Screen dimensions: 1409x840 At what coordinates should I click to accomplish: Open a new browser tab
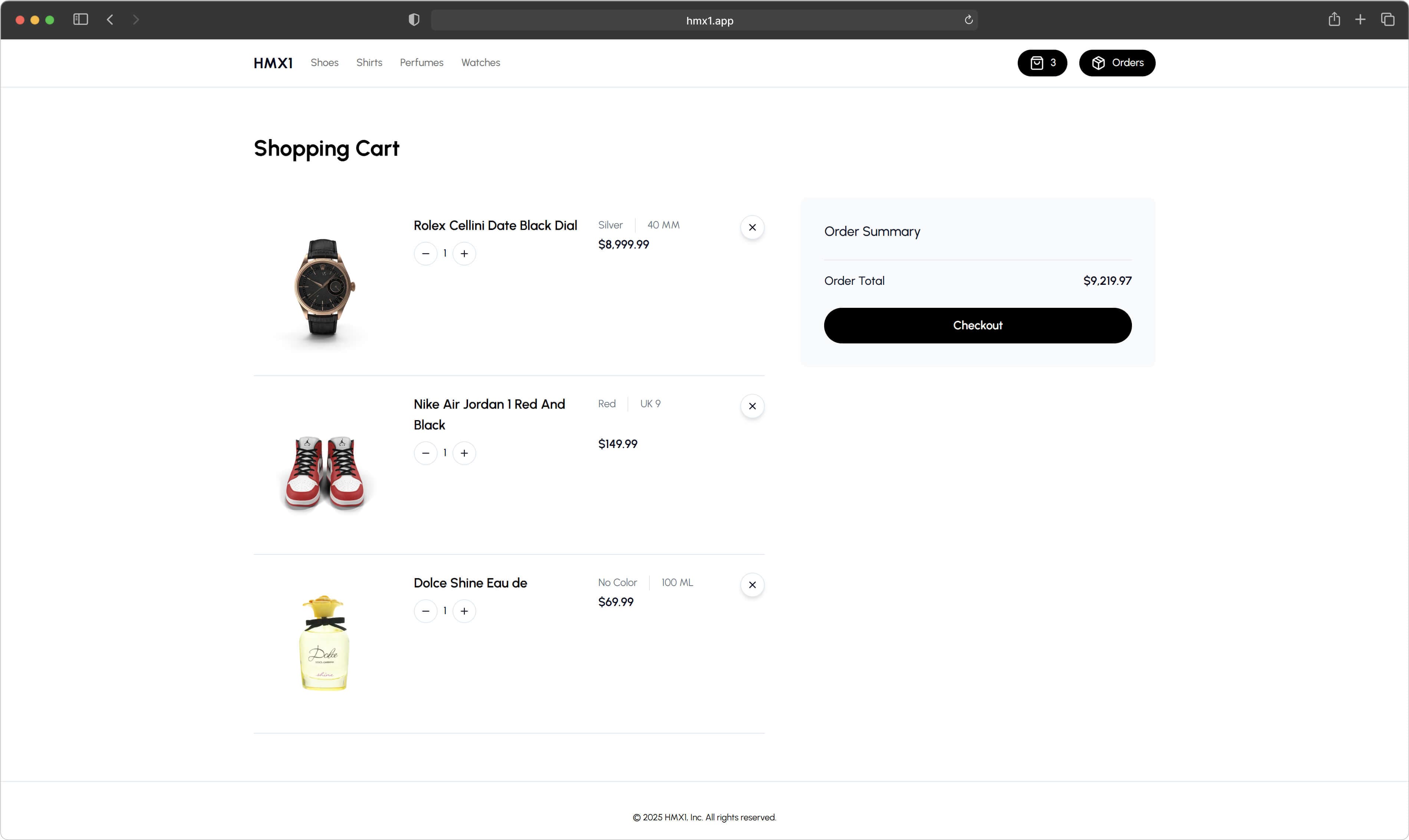click(1360, 19)
